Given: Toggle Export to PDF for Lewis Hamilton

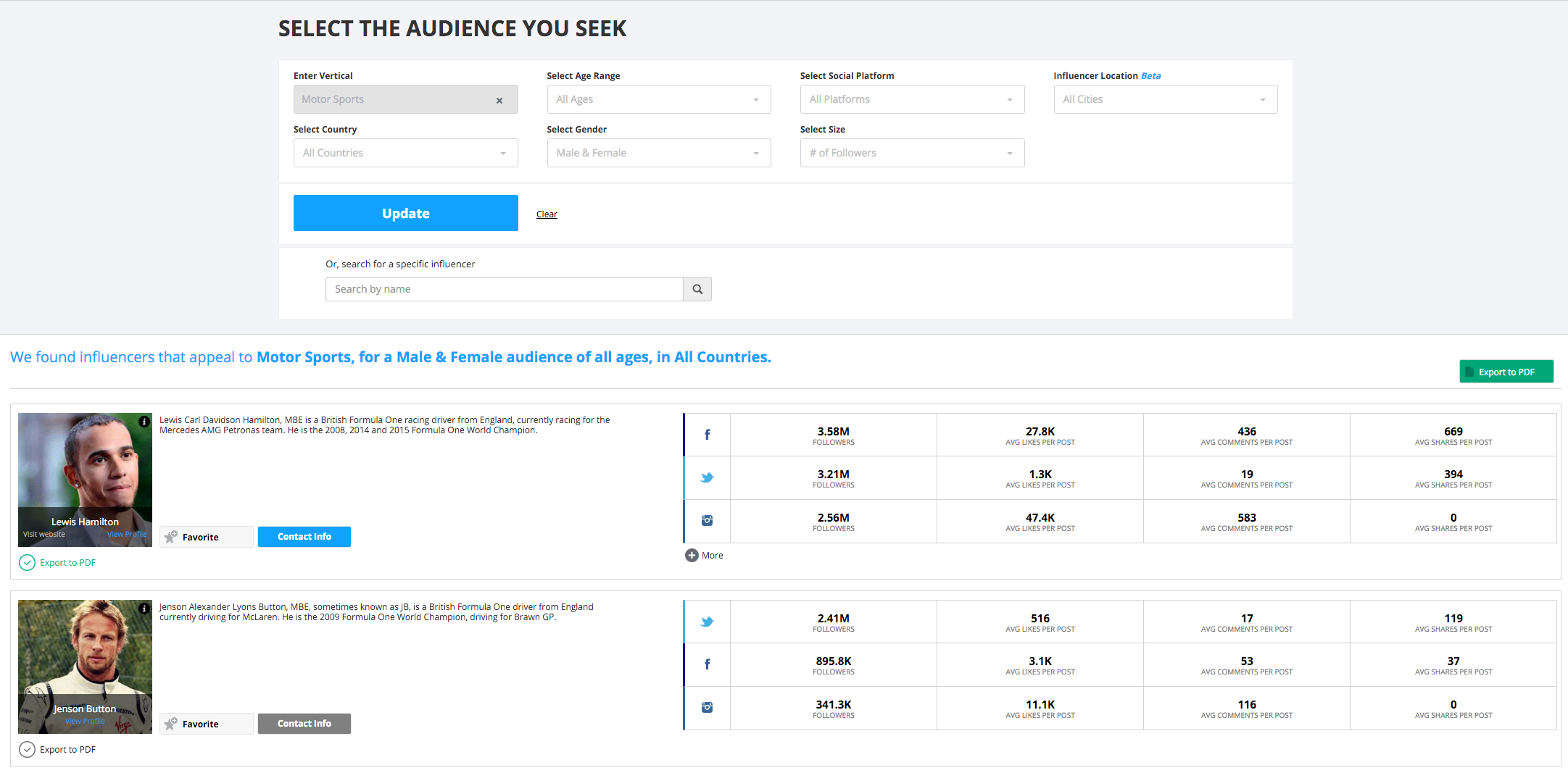Looking at the screenshot, I should [27, 563].
